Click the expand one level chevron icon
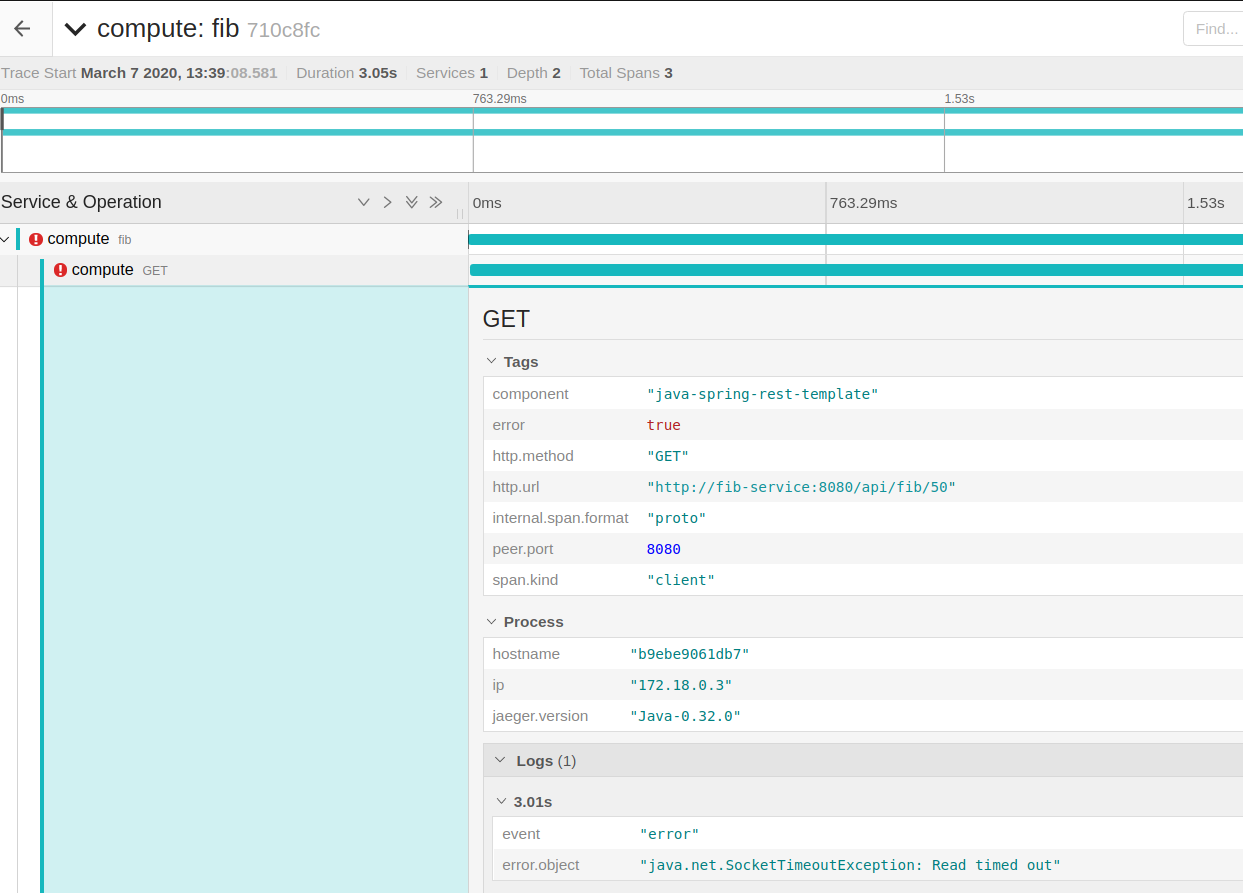The image size is (1243, 893). pyautogui.click(x=364, y=203)
